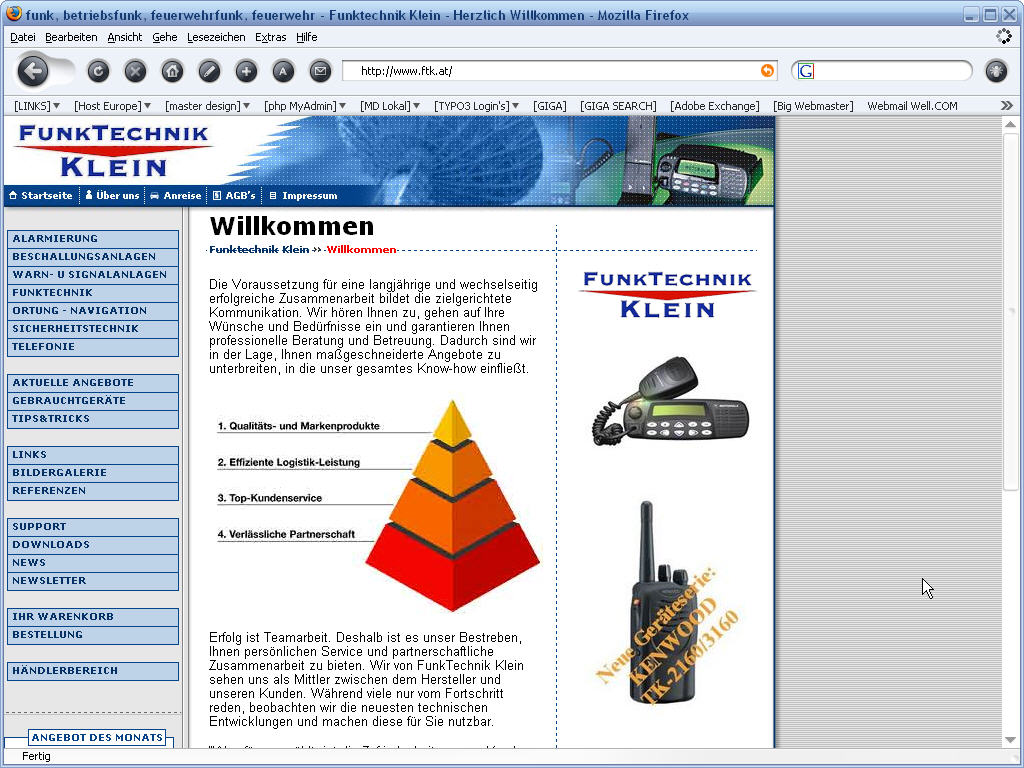Open the [GIGA SEARCH] bookmark
The height and width of the screenshot is (768, 1024).
[x=618, y=106]
